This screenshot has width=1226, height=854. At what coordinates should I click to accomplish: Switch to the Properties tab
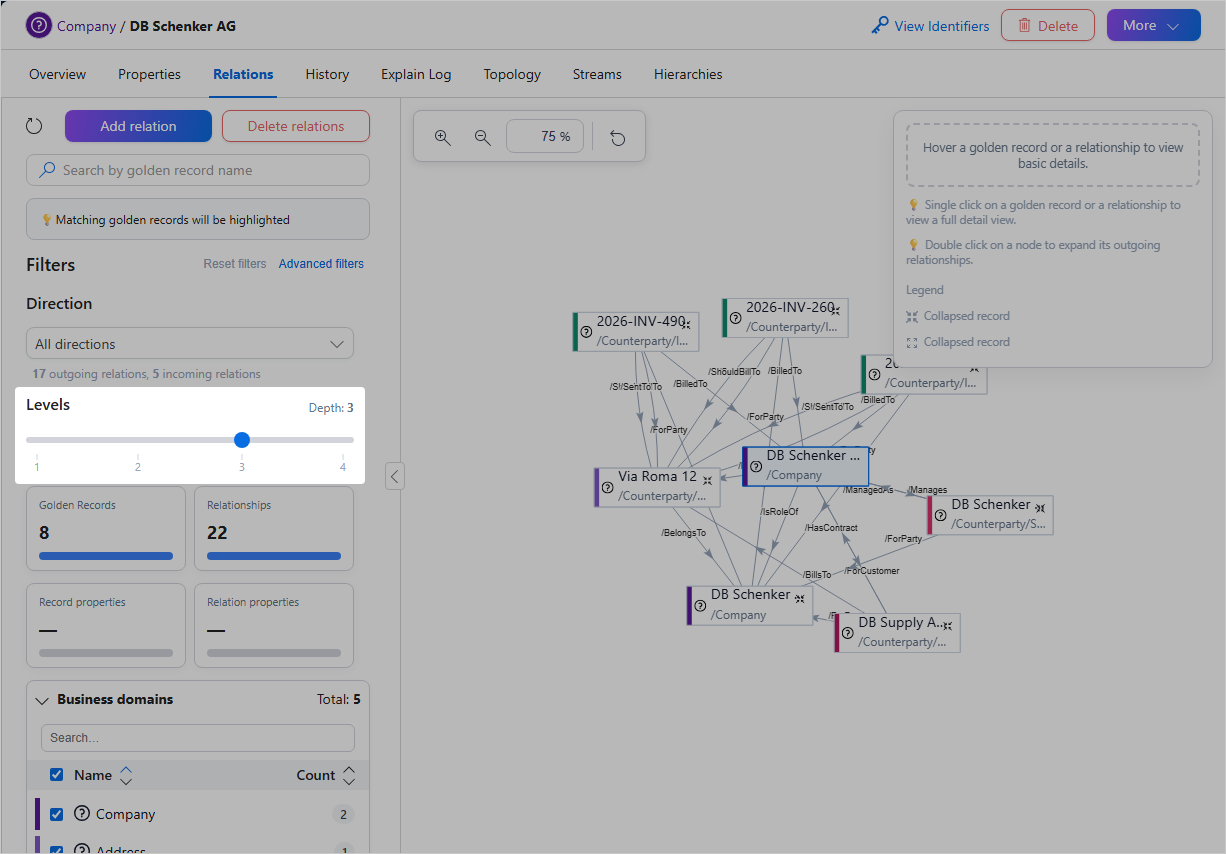tap(149, 74)
